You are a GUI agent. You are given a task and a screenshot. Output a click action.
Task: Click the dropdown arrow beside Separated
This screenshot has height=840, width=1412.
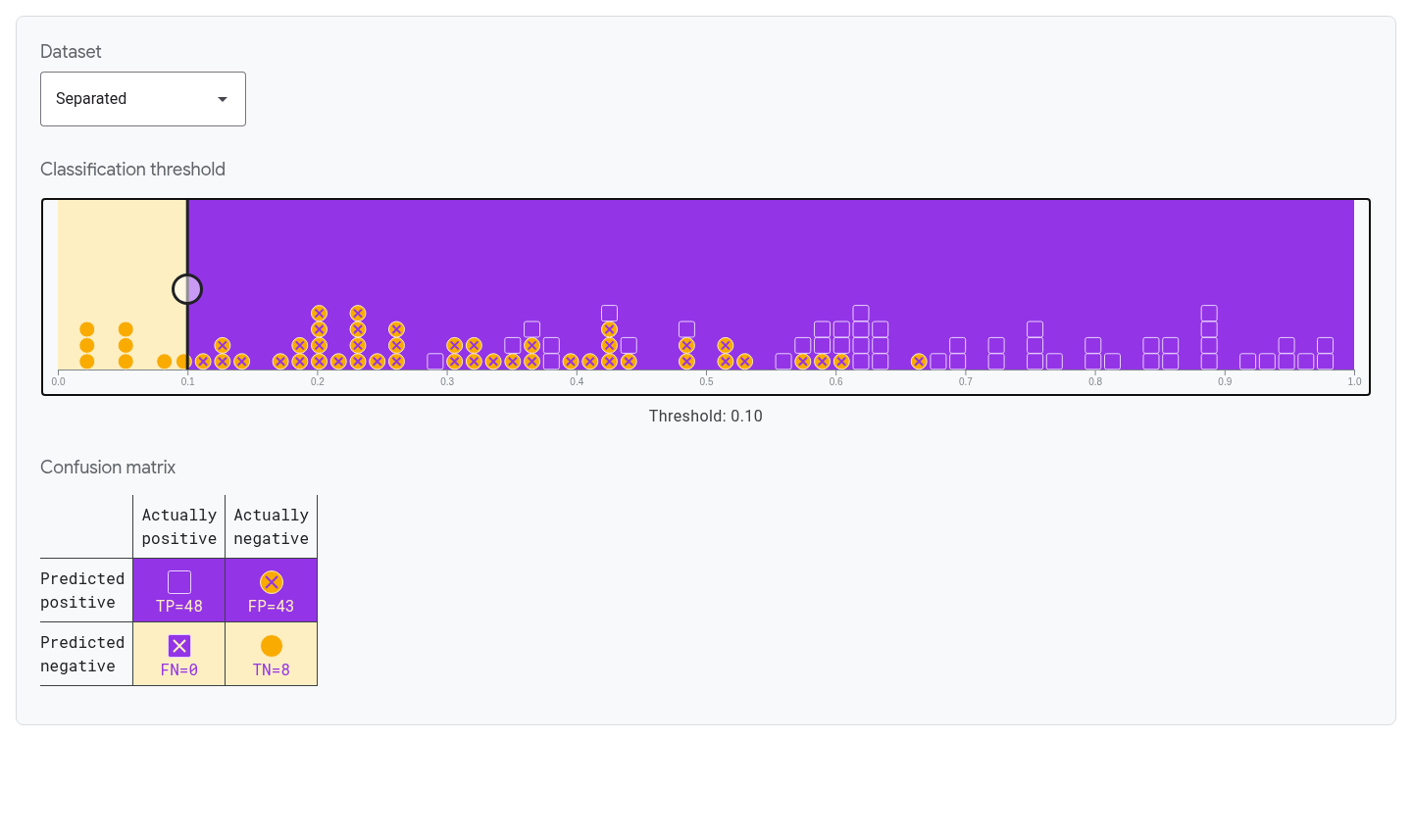(x=223, y=99)
